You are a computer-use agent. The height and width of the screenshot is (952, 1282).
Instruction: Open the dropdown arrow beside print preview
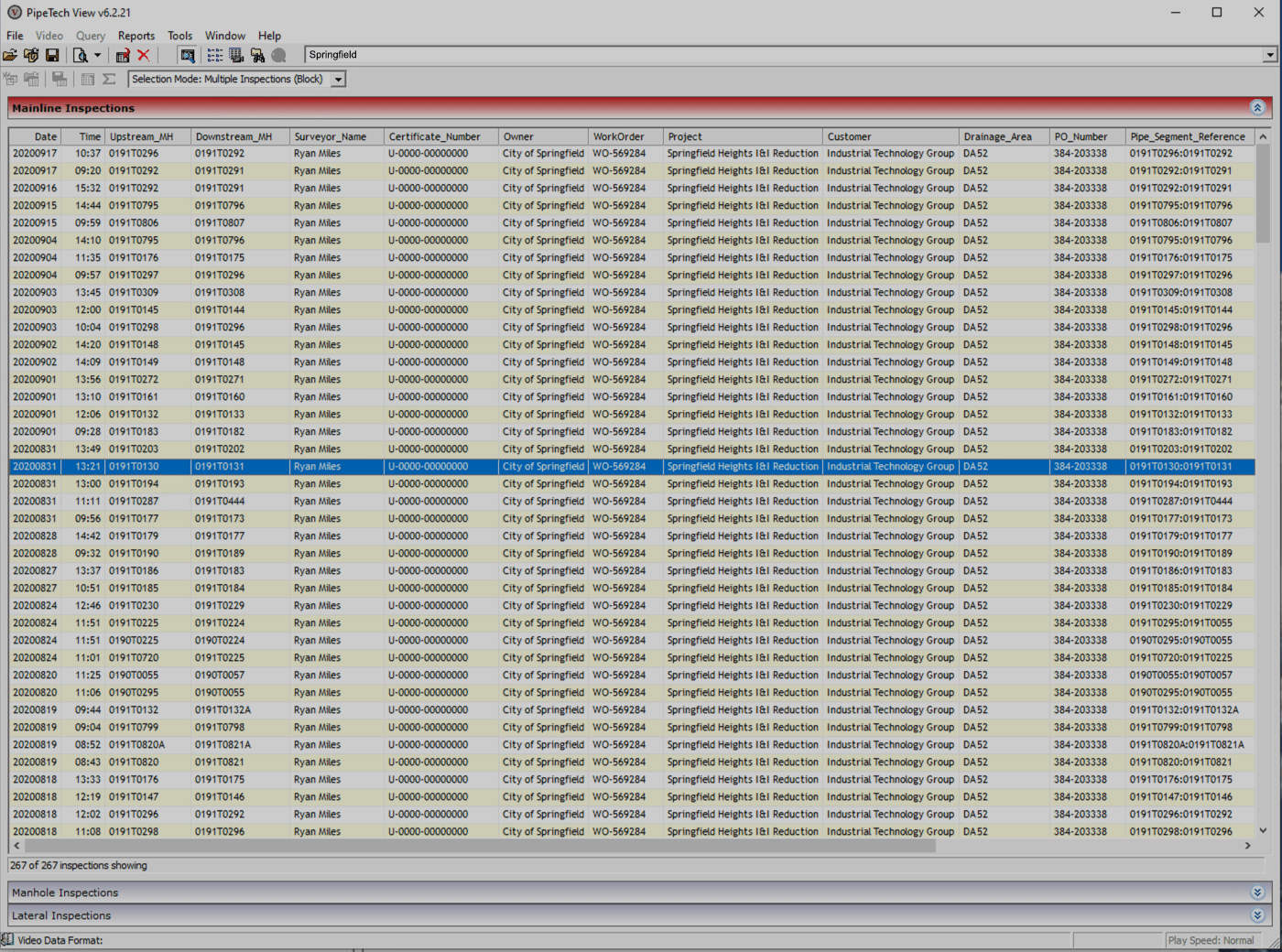point(97,56)
